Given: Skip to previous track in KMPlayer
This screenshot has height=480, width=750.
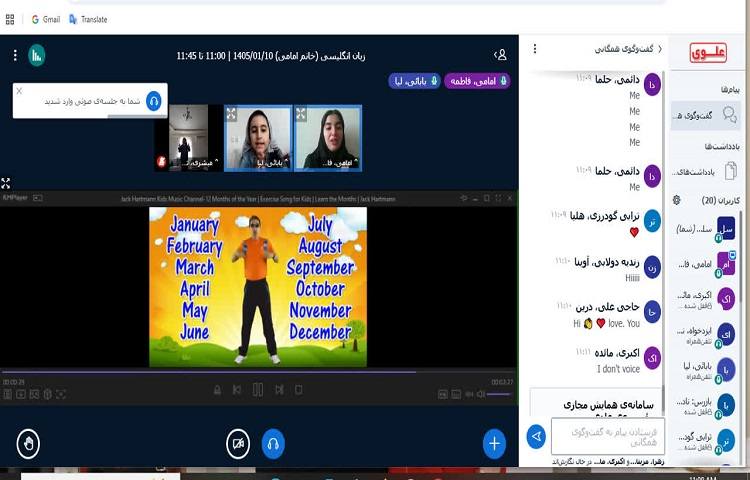Looking at the screenshot, I should pos(237,390).
